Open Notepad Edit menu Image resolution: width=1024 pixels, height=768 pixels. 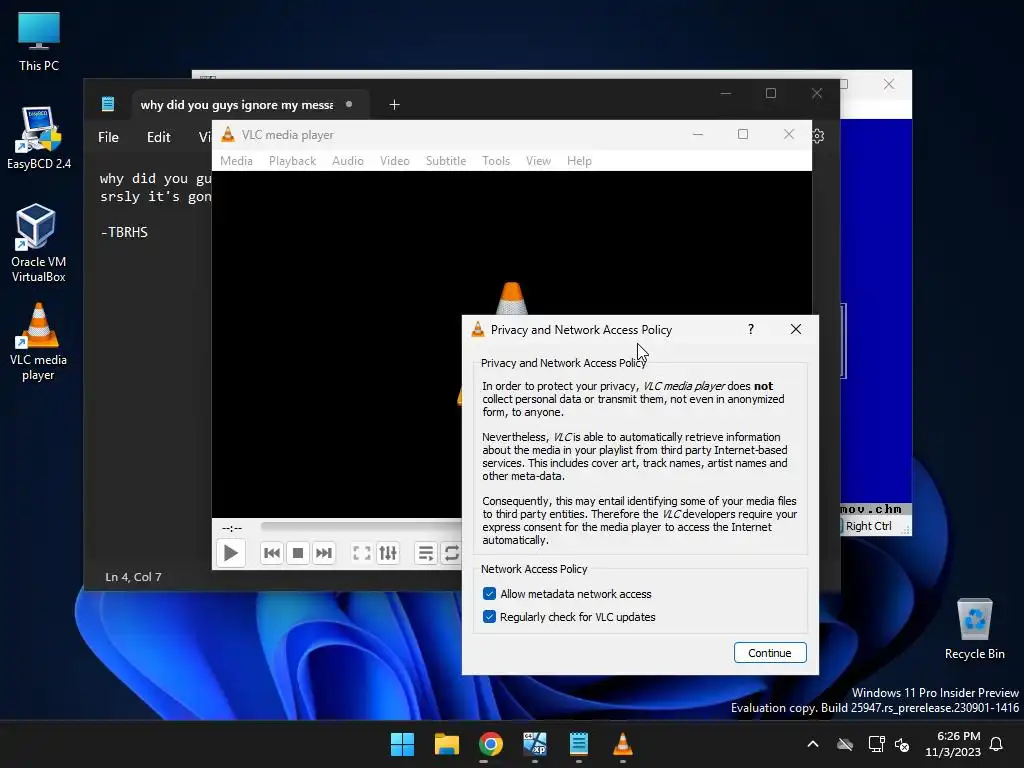pos(159,137)
